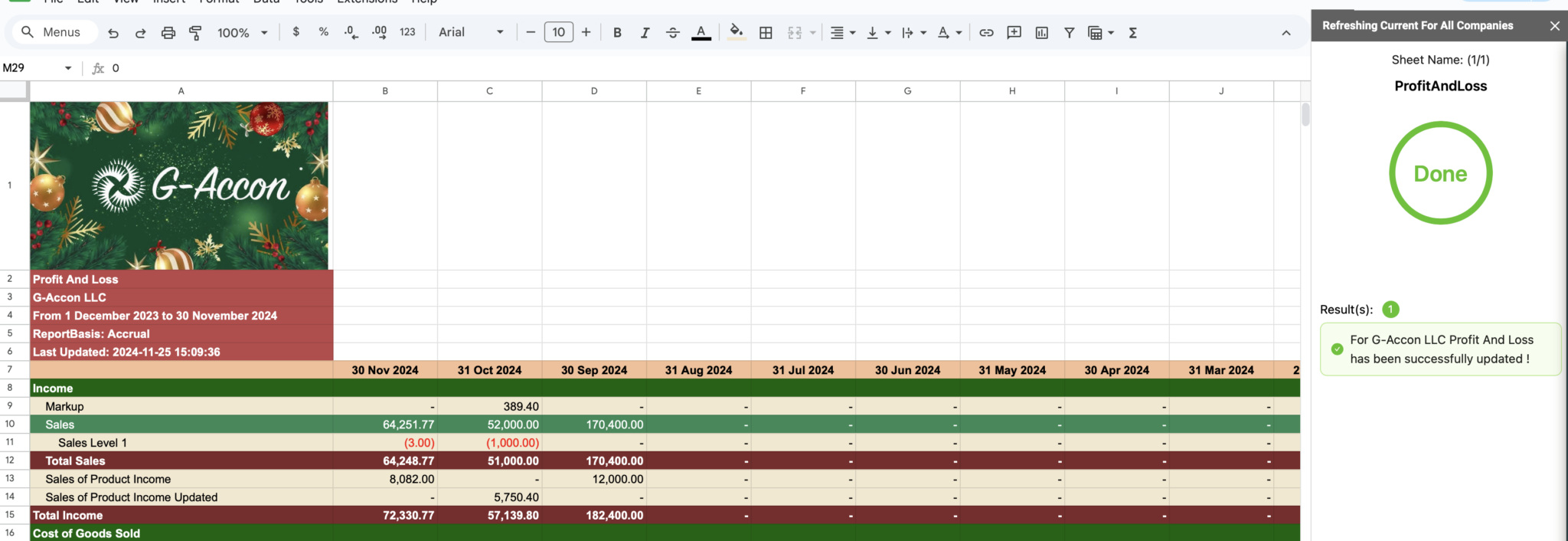
Task: Collapse the toolbar with the up chevron
Action: tap(1286, 33)
